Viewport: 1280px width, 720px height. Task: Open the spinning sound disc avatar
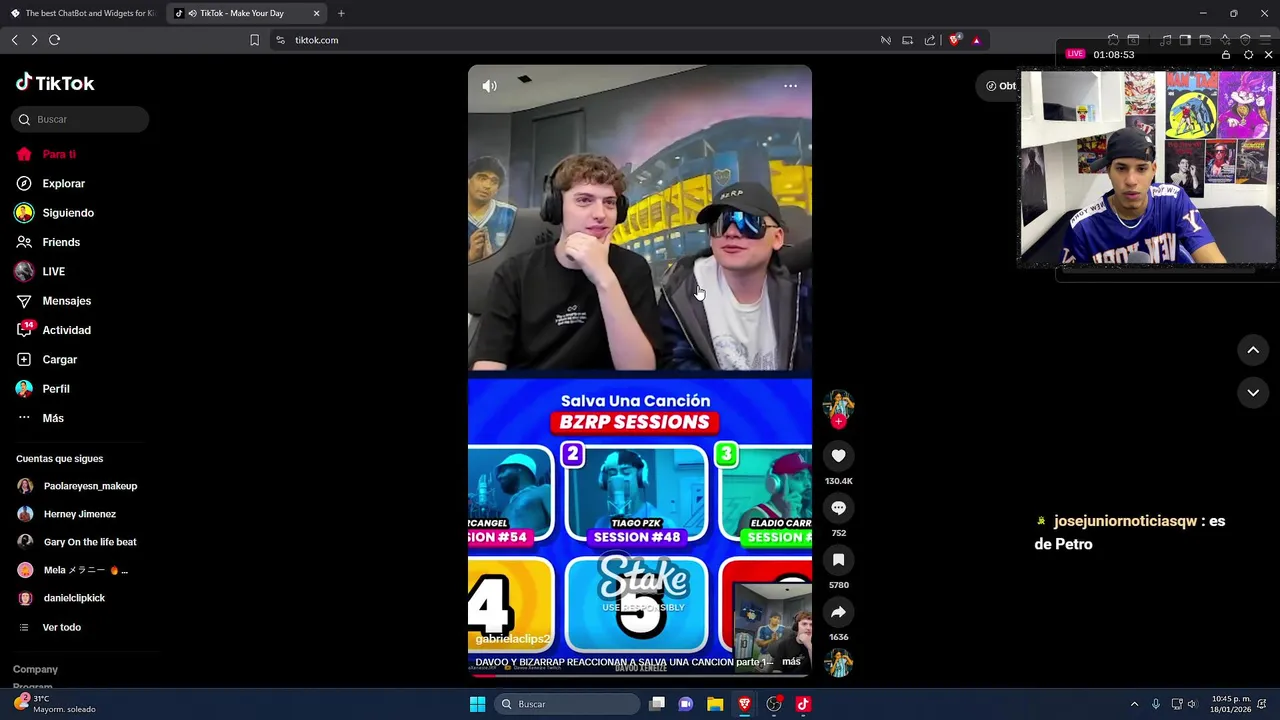point(838,663)
